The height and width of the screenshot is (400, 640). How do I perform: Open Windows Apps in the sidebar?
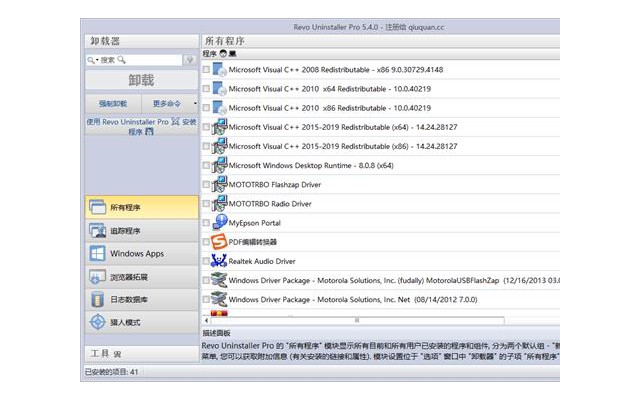(x=142, y=253)
